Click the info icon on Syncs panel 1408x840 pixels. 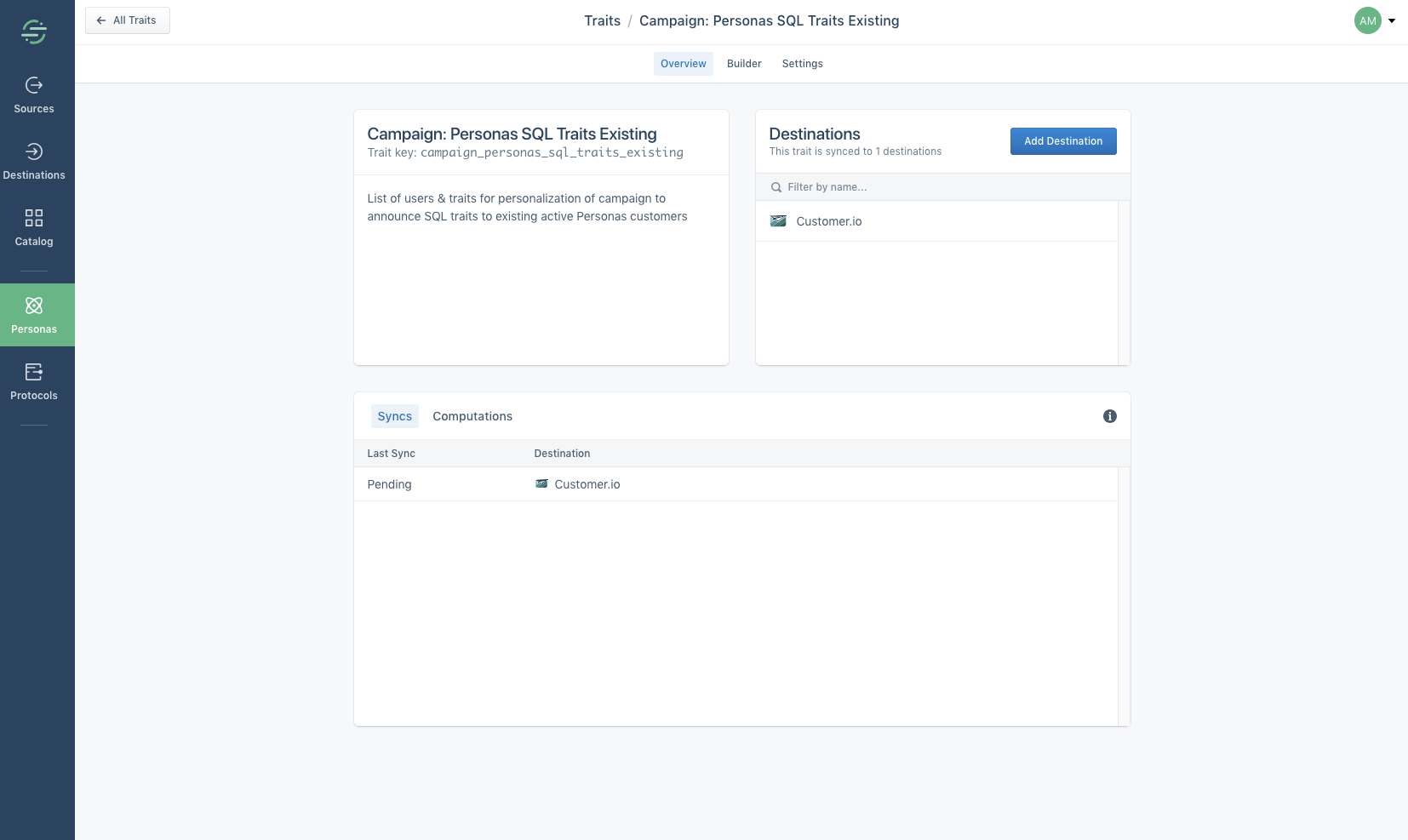(x=1109, y=416)
